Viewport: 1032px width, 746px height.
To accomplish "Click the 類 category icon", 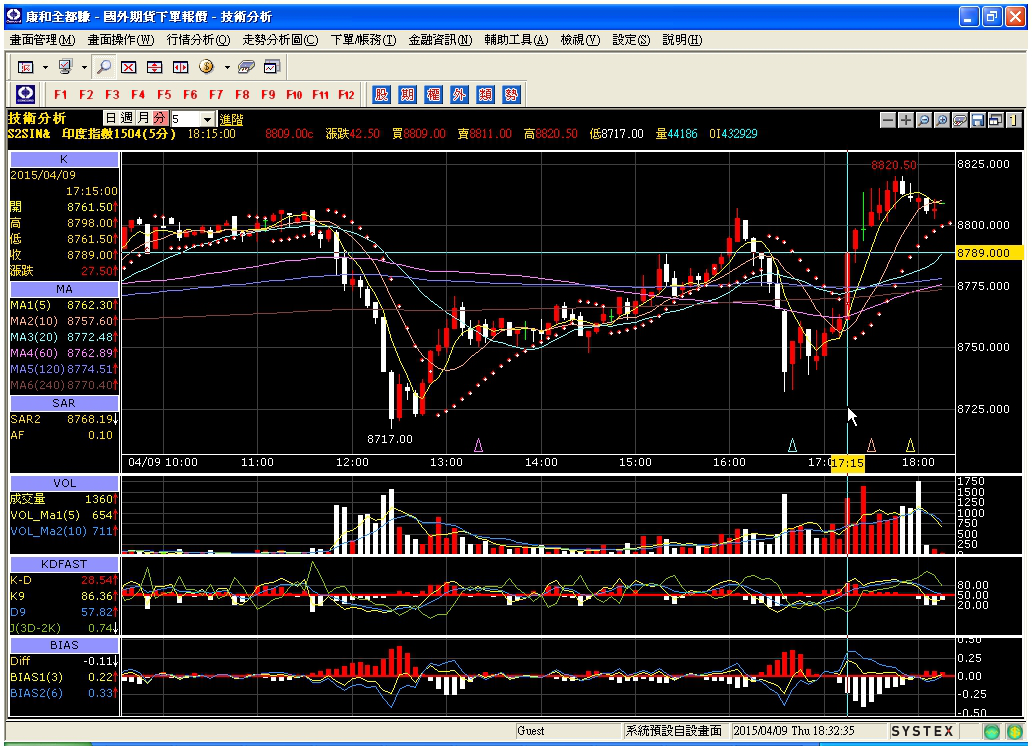I will tap(485, 95).
